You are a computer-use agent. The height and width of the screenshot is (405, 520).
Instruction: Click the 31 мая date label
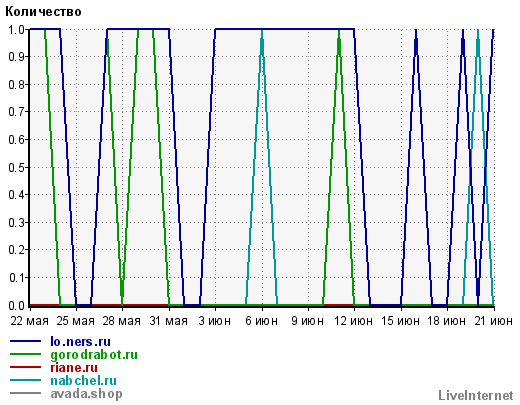pos(168,321)
